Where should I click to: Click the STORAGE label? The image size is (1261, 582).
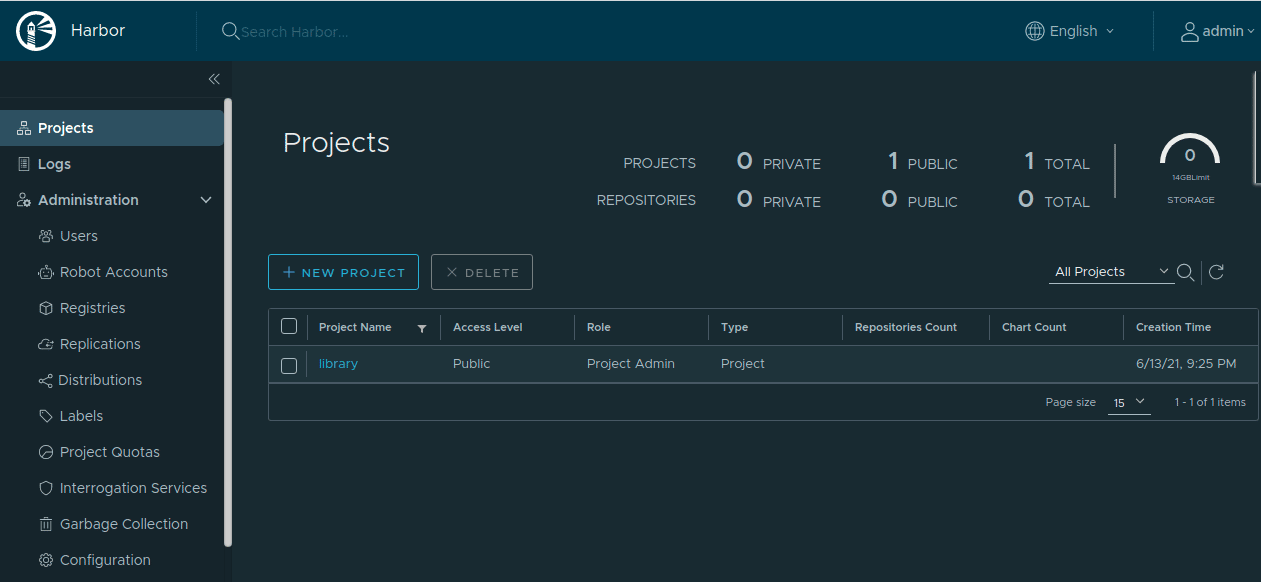click(1191, 200)
